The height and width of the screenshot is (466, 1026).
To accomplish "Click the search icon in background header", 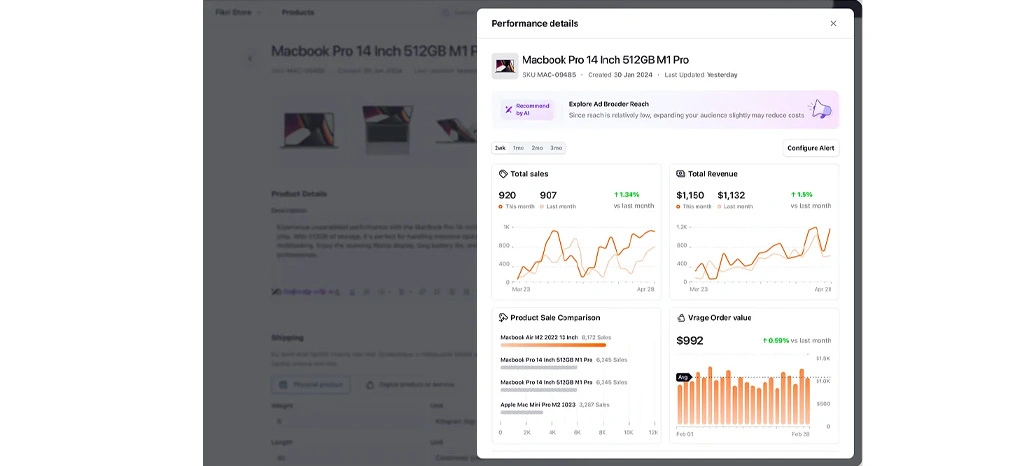I will (x=446, y=12).
